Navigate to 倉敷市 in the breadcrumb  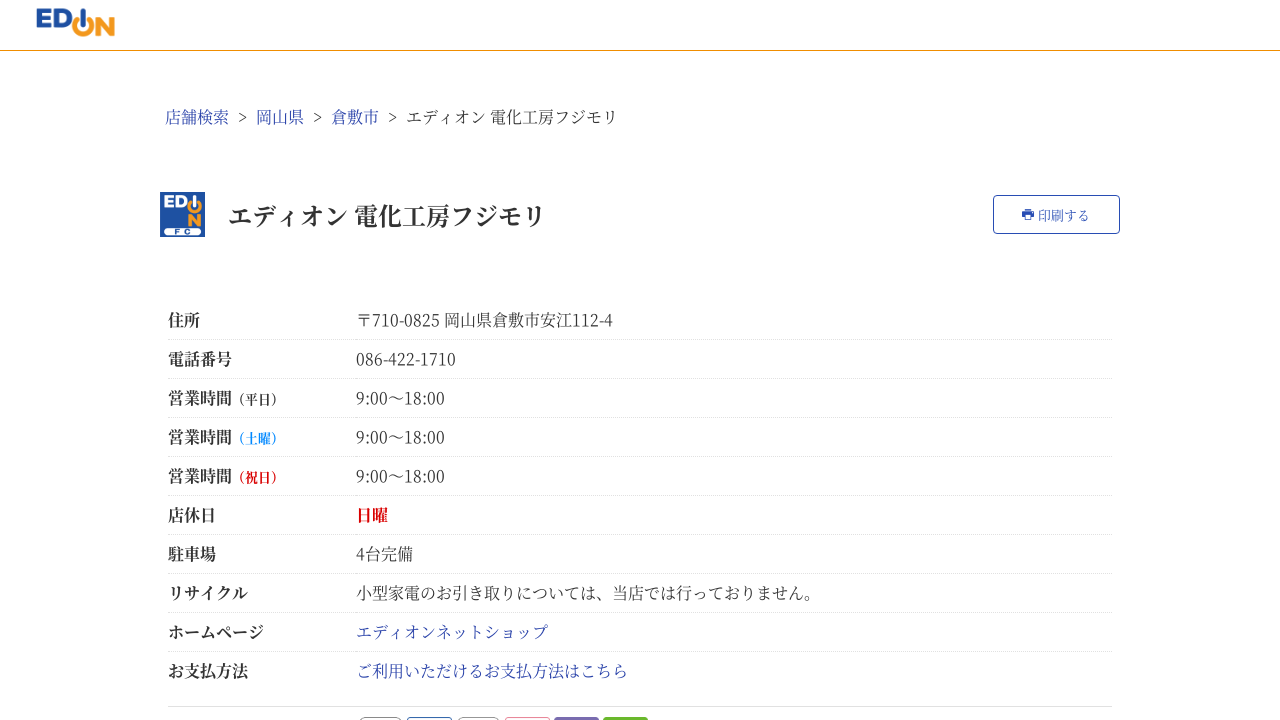pyautogui.click(x=355, y=117)
